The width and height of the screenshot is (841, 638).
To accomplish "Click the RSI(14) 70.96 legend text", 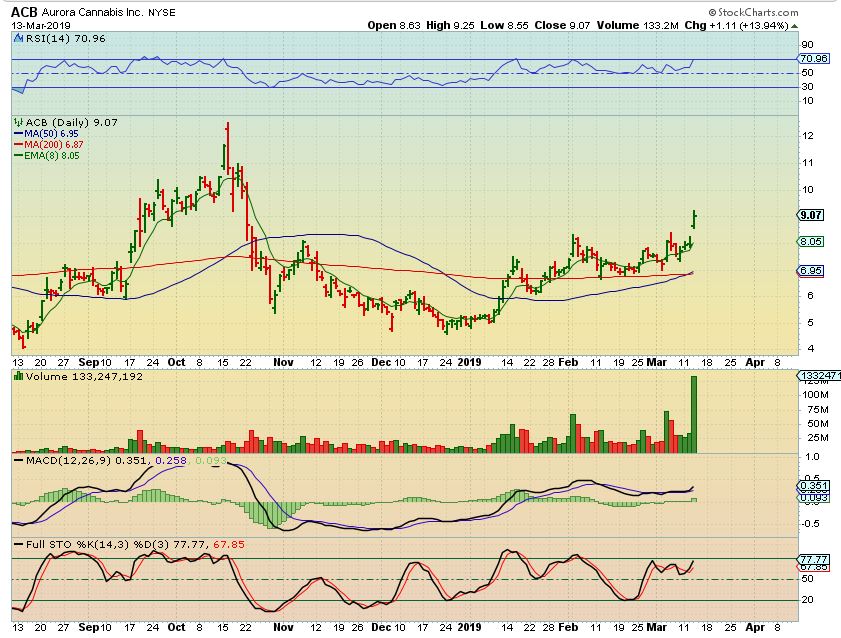I will [x=65, y=39].
